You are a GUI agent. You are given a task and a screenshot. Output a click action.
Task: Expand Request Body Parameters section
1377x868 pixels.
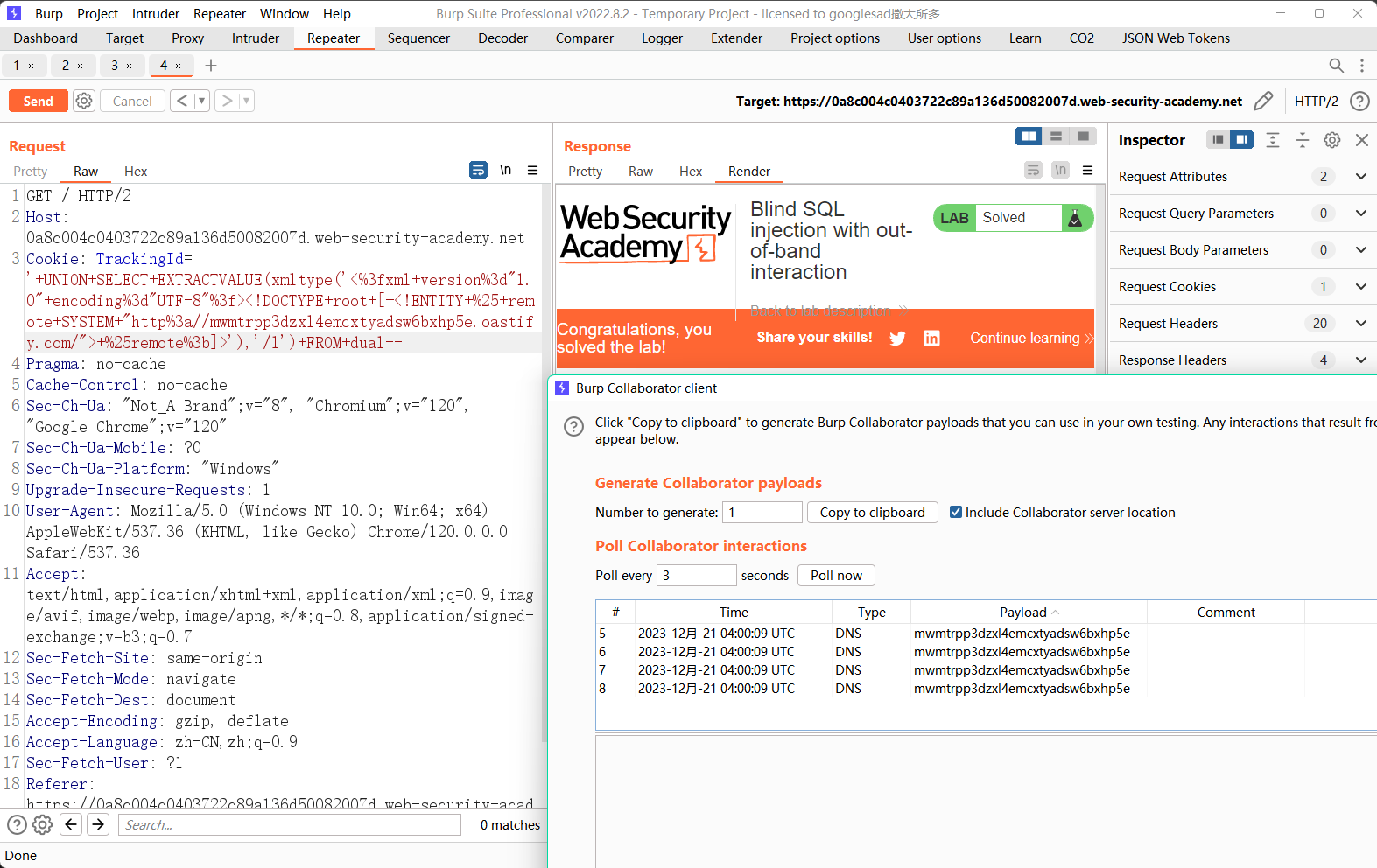point(1361,250)
